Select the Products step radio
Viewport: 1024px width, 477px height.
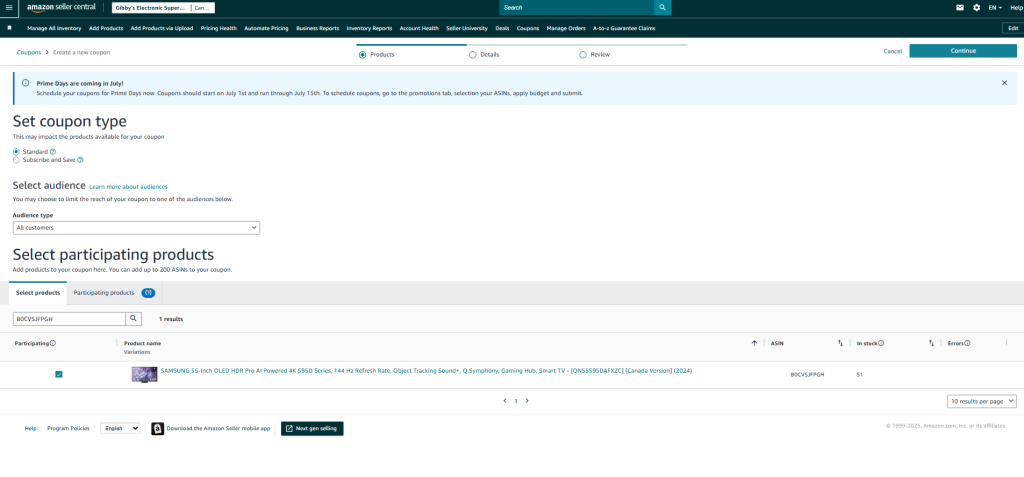[362, 55]
